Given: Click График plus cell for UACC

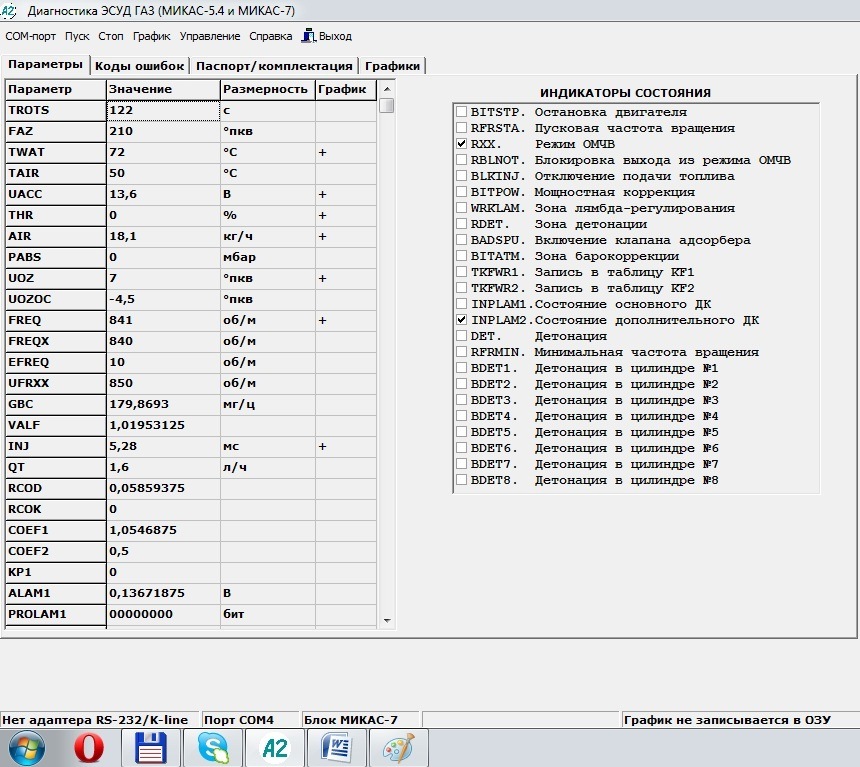Looking at the screenshot, I should point(346,194).
